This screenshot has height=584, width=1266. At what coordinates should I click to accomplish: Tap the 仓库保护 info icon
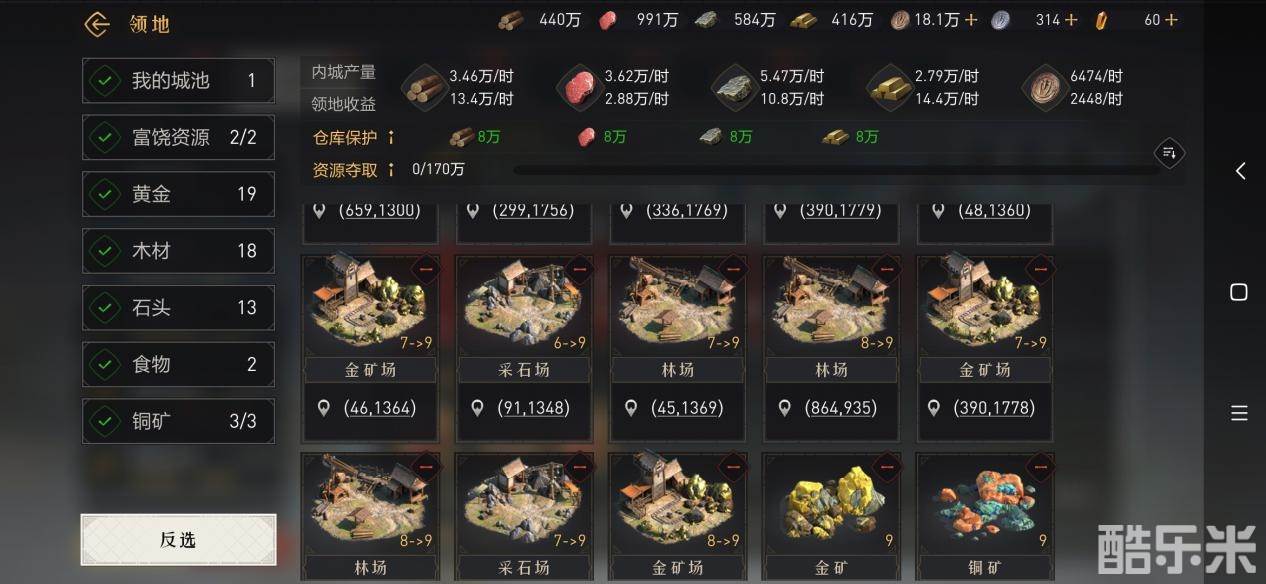tap(391, 137)
